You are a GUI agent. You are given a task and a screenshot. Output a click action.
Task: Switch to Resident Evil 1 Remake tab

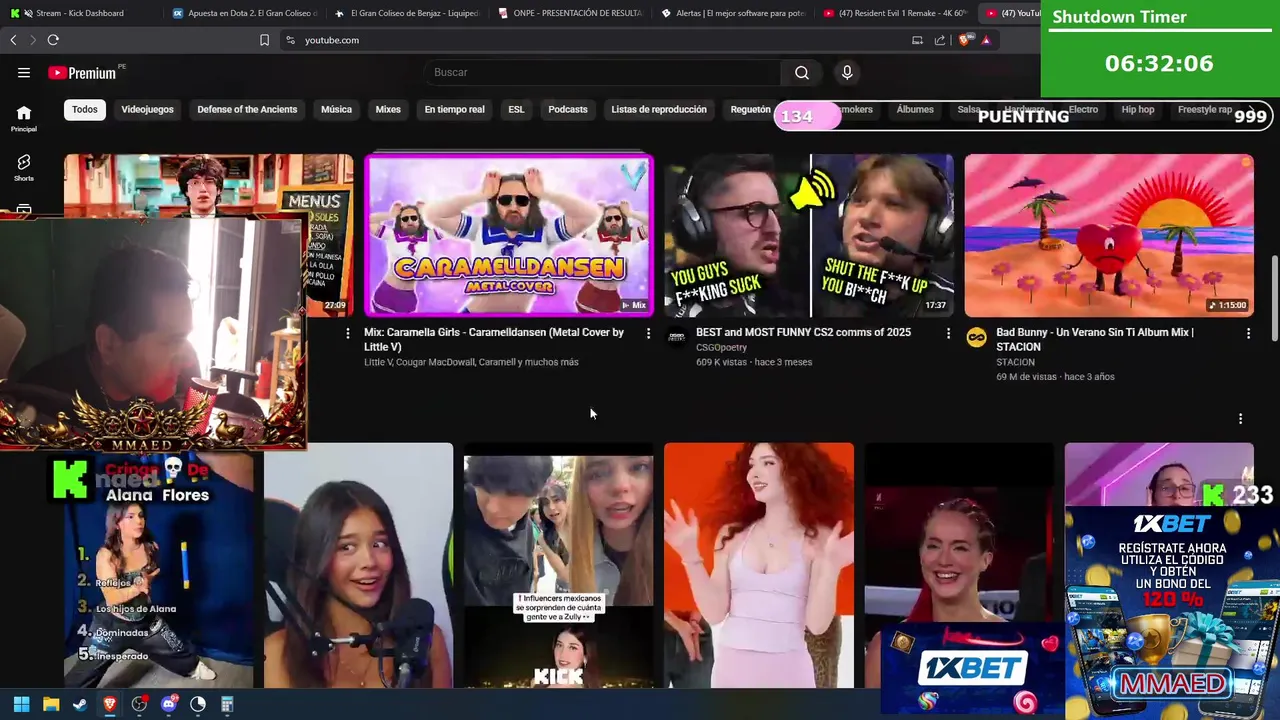pos(895,13)
